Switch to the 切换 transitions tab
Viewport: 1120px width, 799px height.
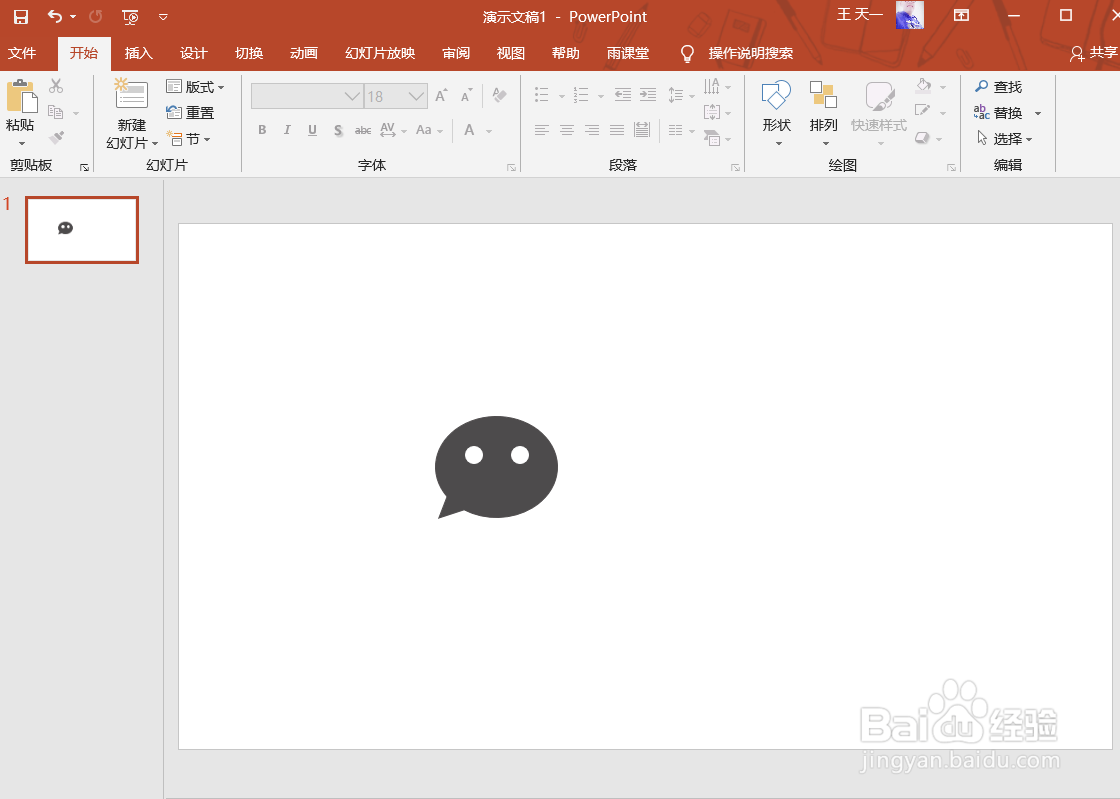[x=249, y=54]
